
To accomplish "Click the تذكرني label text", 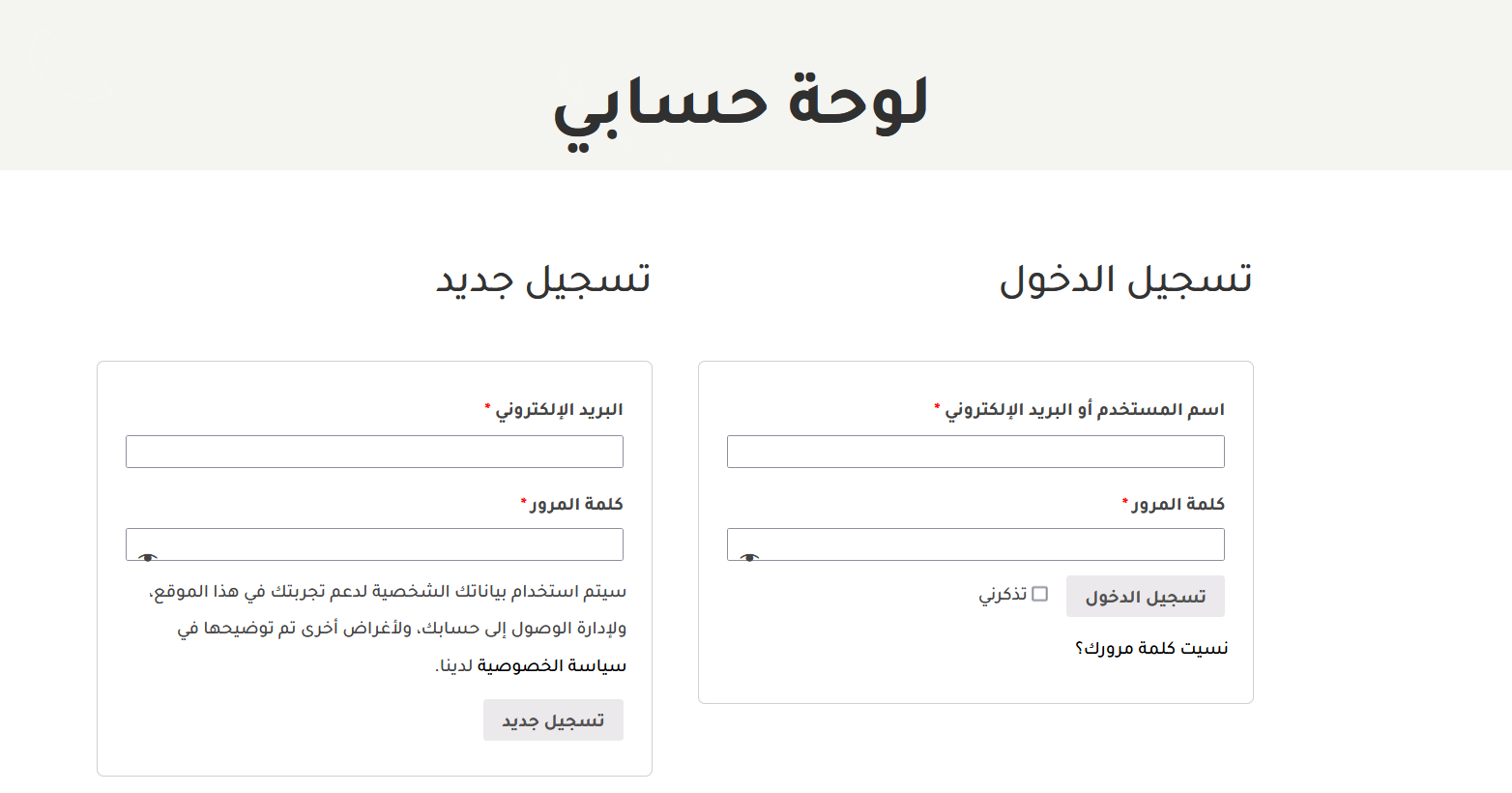I will coord(1003,594).
